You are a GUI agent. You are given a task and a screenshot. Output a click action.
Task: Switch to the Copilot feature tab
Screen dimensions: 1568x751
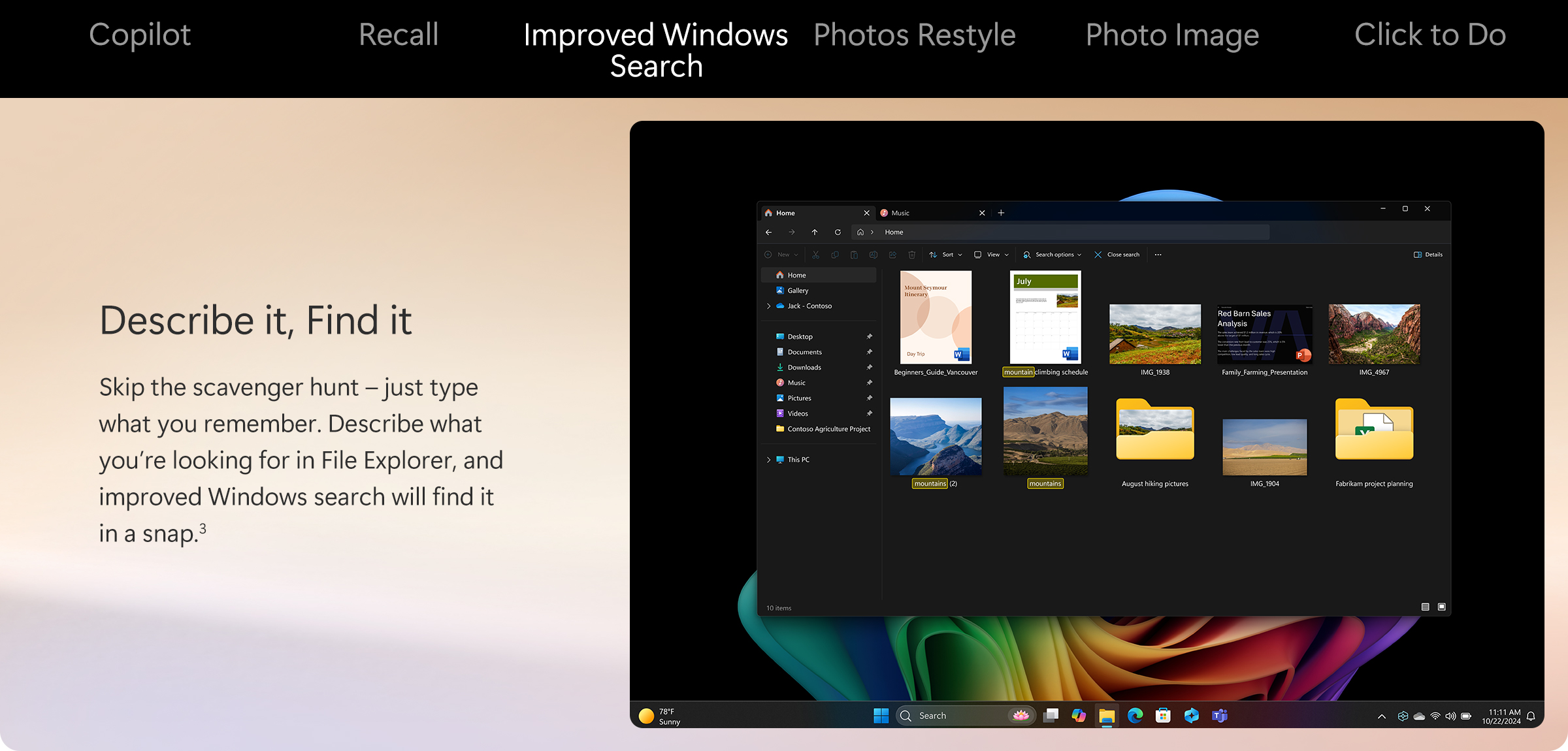[x=140, y=35]
